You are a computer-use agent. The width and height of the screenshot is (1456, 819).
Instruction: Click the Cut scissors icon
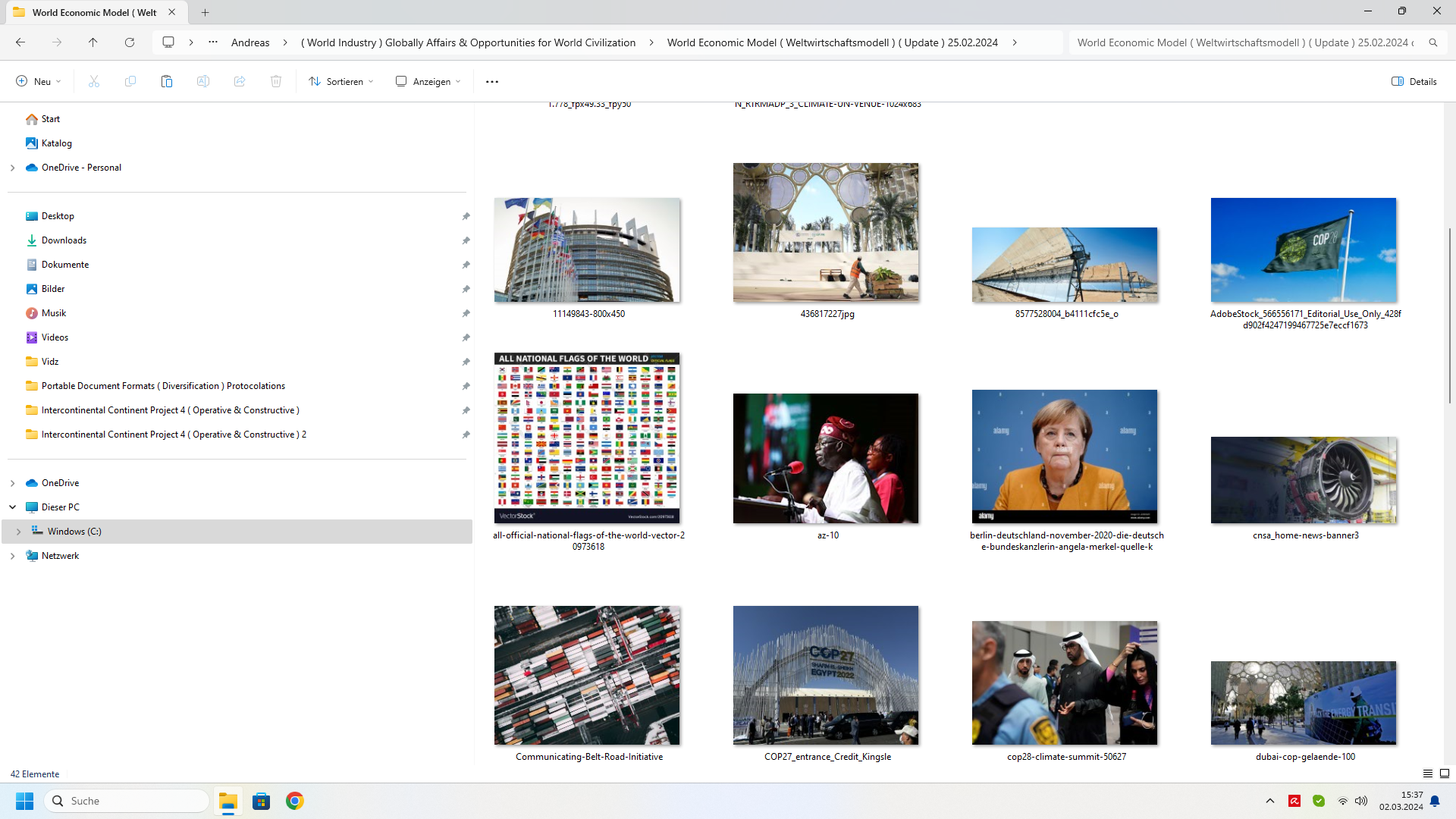94,81
